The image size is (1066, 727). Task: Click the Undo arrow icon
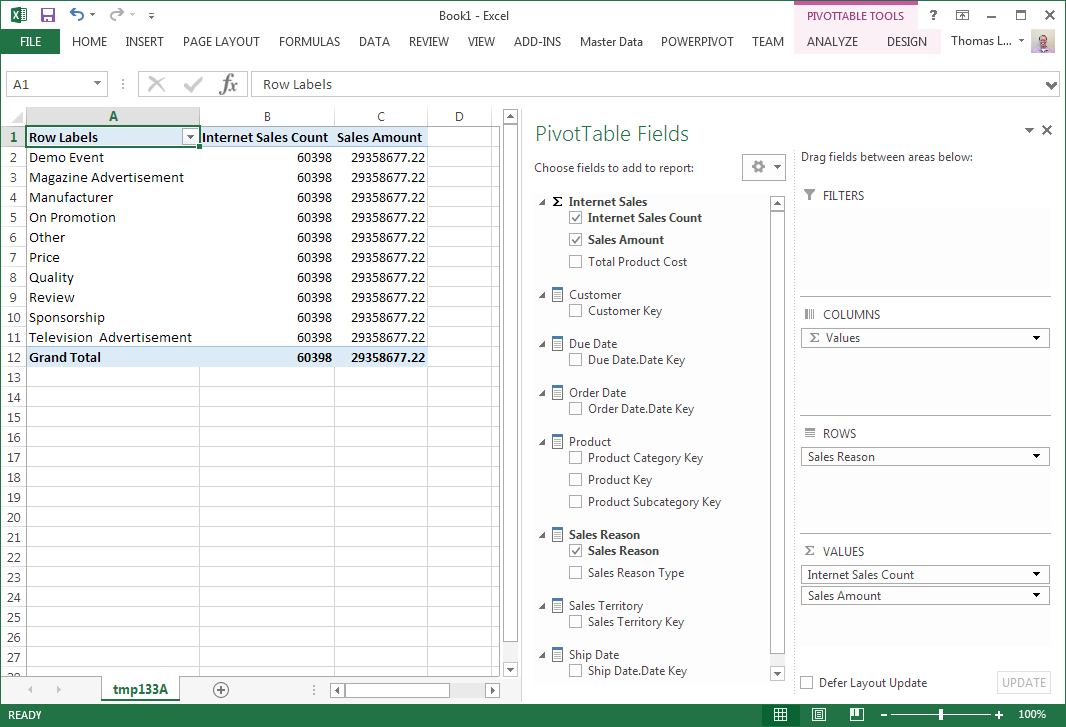(x=77, y=15)
